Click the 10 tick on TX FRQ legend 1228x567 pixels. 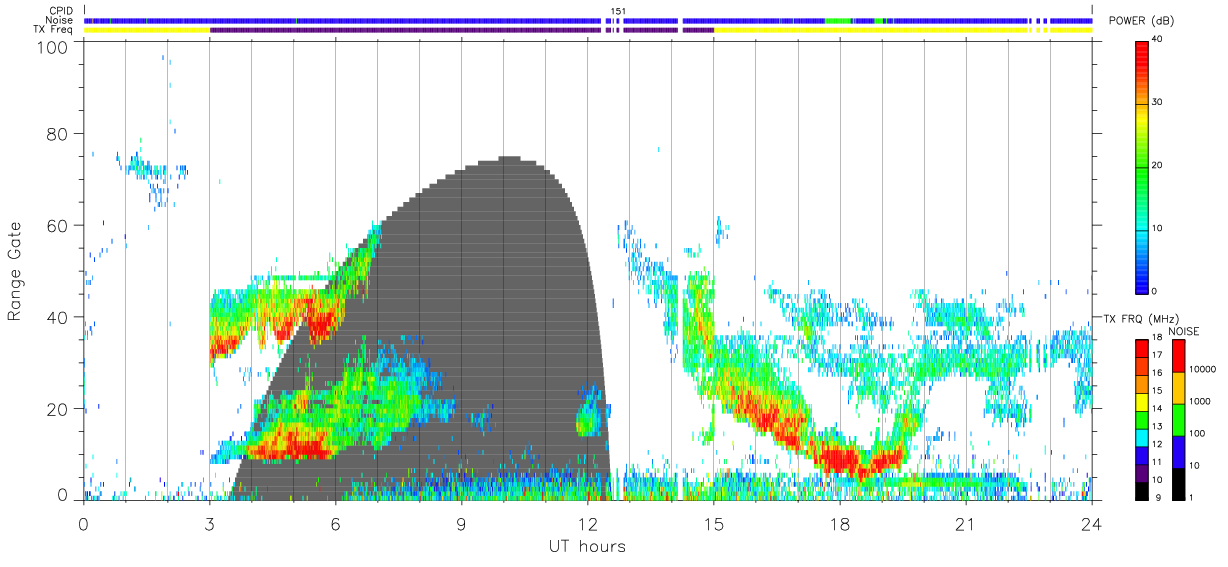[1158, 480]
